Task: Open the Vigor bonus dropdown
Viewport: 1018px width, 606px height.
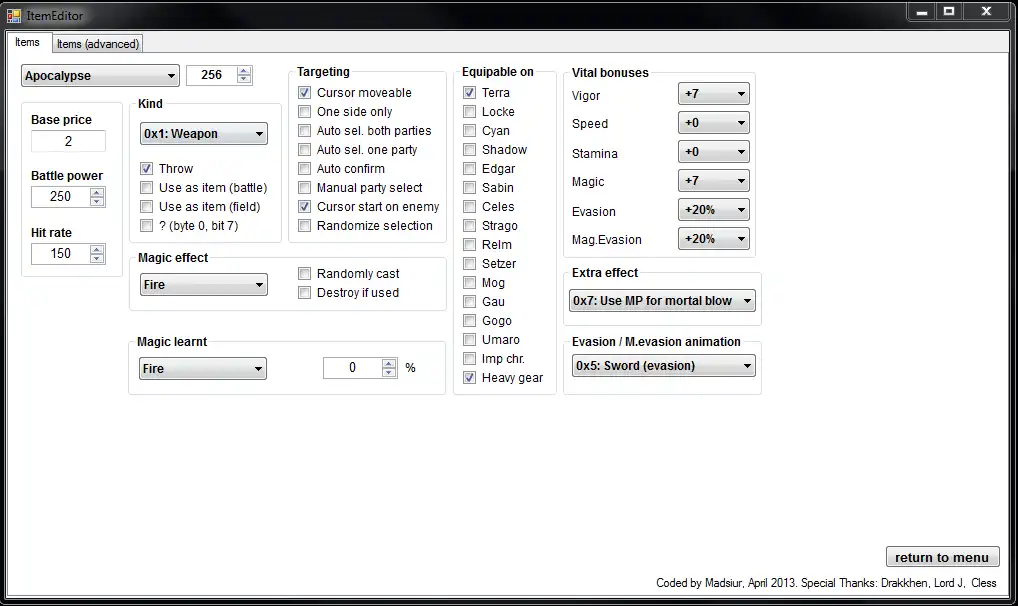Action: [714, 94]
